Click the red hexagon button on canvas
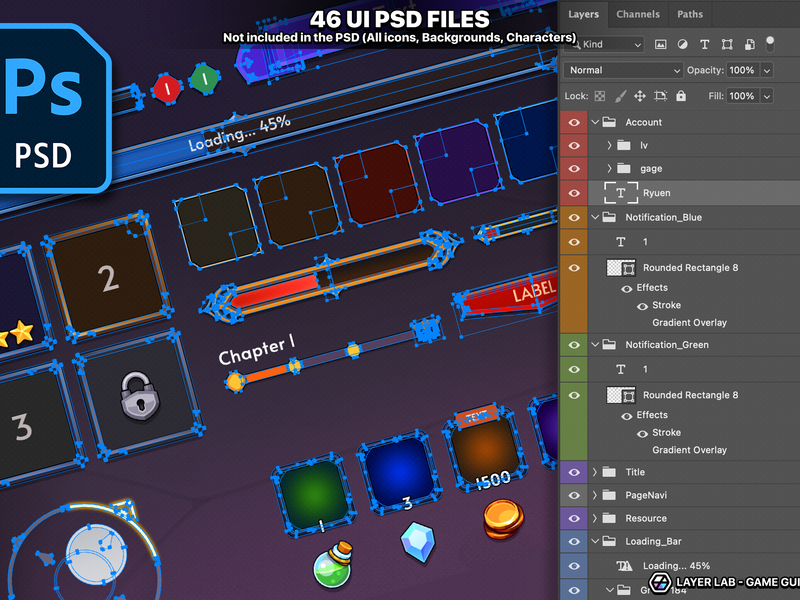Image resolution: width=800 pixels, height=600 pixels. coord(167,89)
